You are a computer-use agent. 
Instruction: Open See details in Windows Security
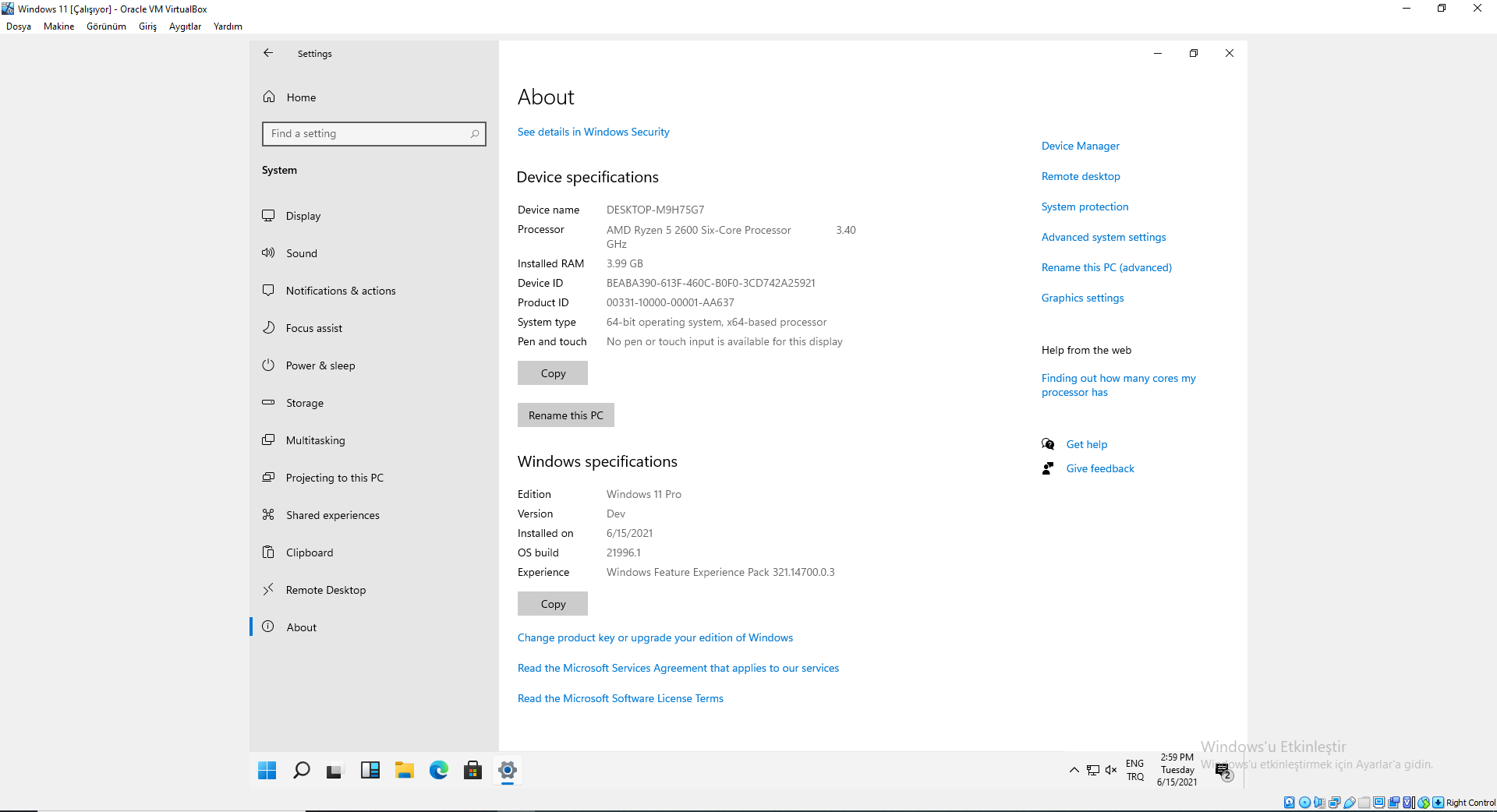pos(593,132)
